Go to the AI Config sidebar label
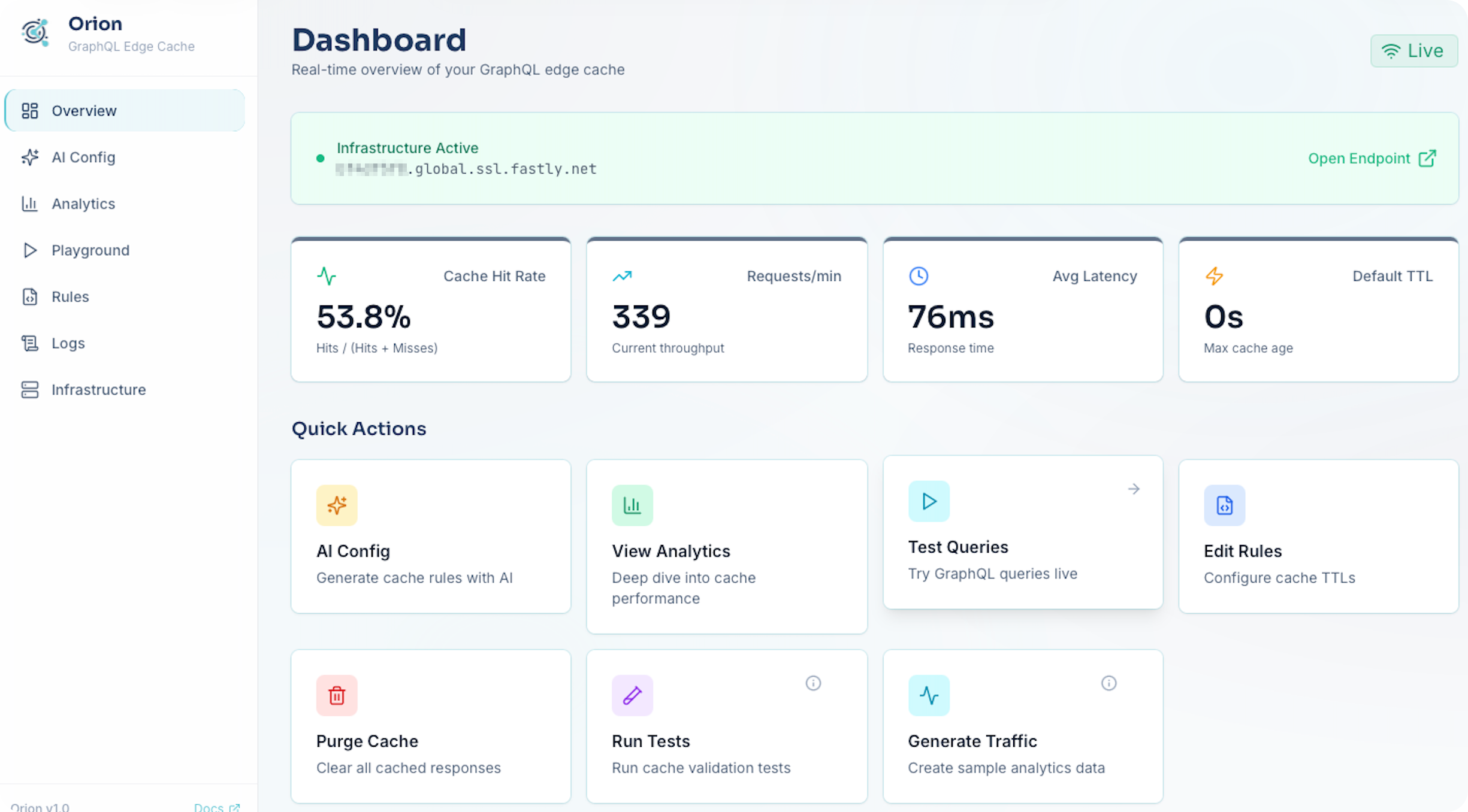Viewport: 1468px width, 812px height. point(83,157)
